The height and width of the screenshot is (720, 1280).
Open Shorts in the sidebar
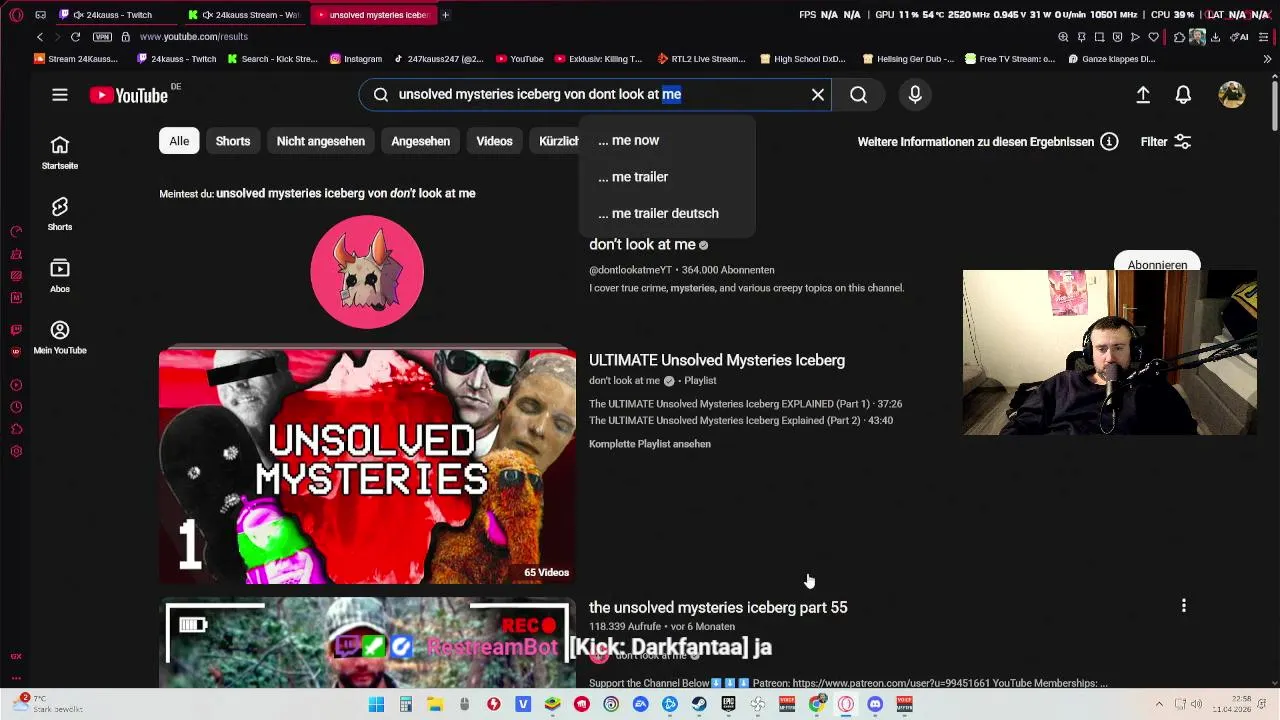click(x=60, y=214)
